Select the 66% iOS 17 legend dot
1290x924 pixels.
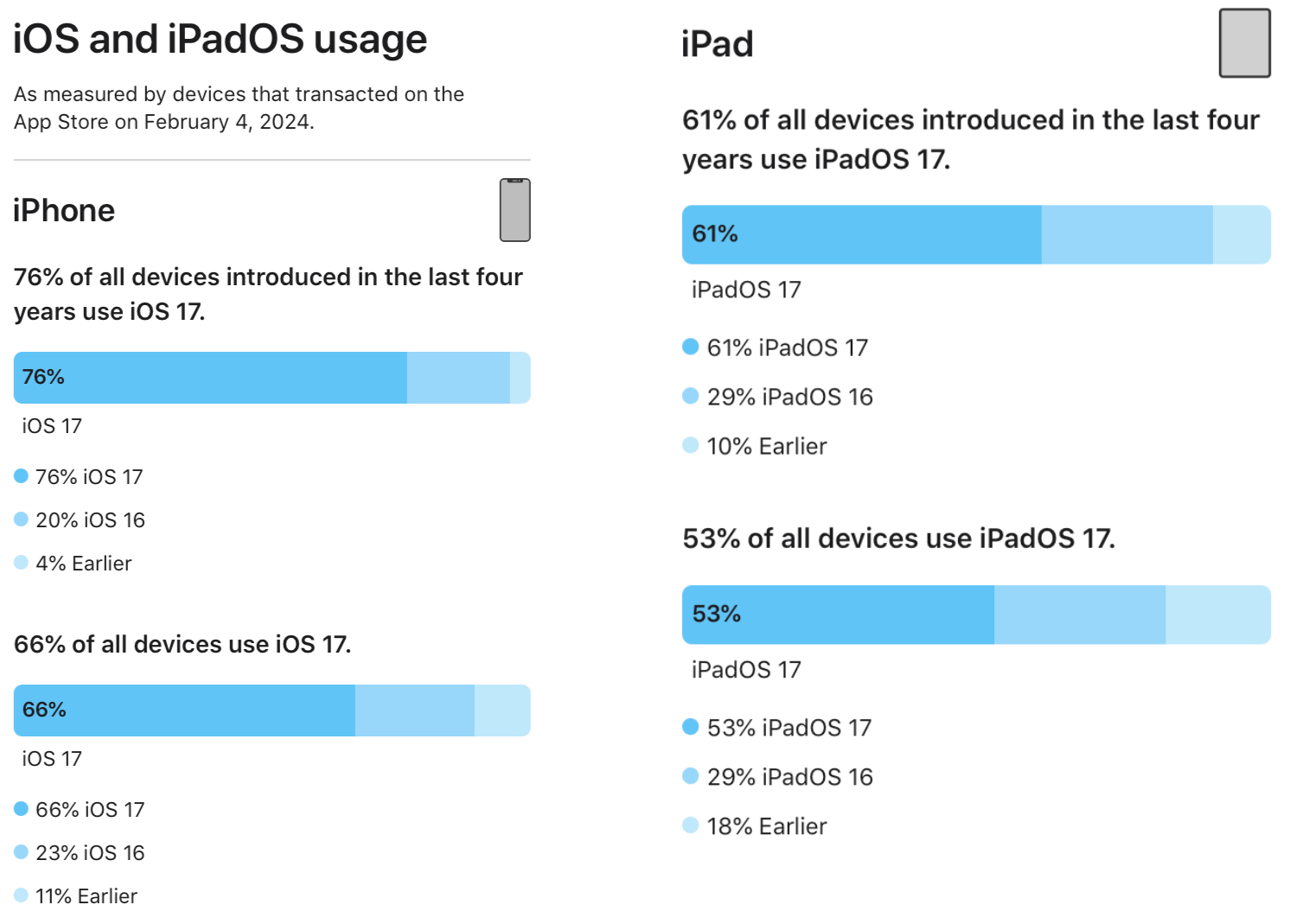(22, 809)
